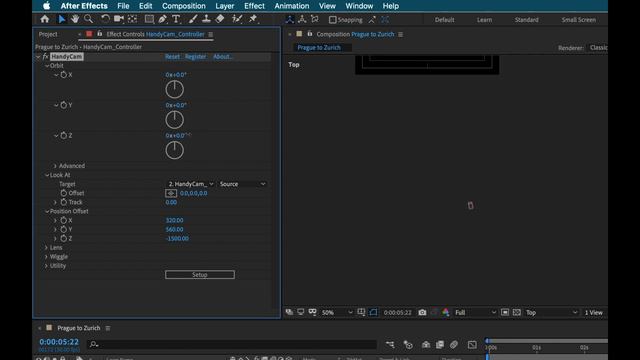This screenshot has height=360, width=640.
Task: Select the Pan Behind anchor point tool
Action: click(132, 19)
